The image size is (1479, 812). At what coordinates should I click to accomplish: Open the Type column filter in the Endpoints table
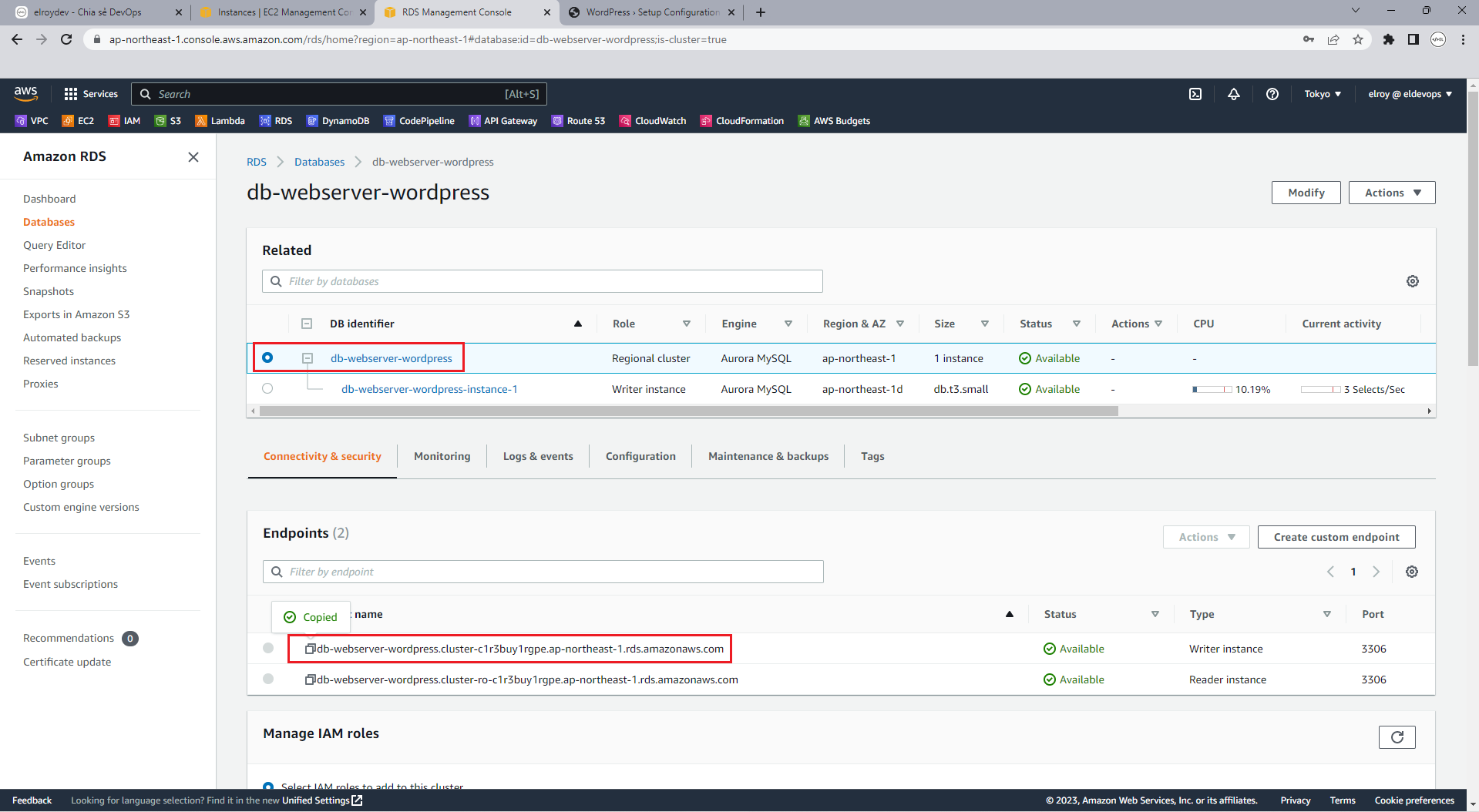coord(1327,614)
